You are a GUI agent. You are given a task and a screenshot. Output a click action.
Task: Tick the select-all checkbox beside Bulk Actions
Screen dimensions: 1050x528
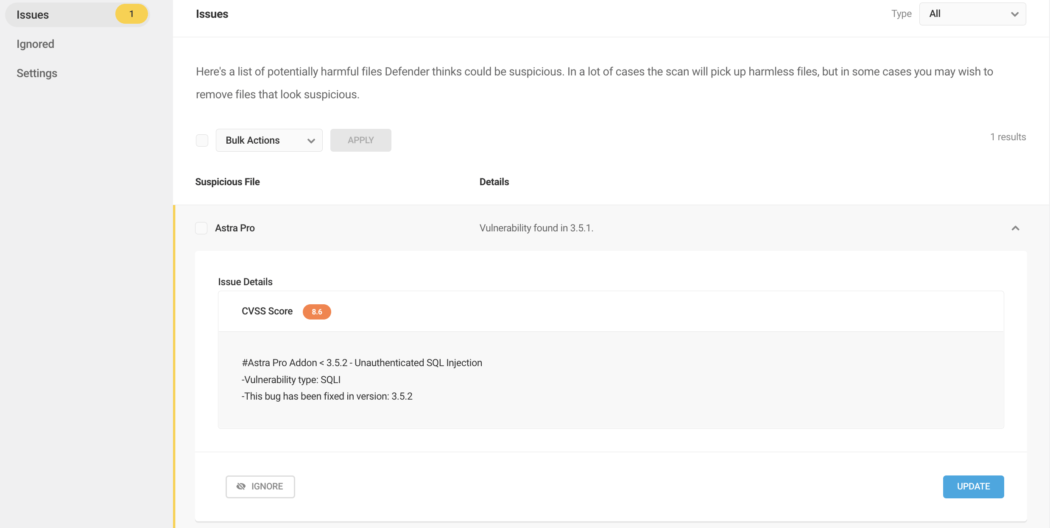(x=202, y=140)
